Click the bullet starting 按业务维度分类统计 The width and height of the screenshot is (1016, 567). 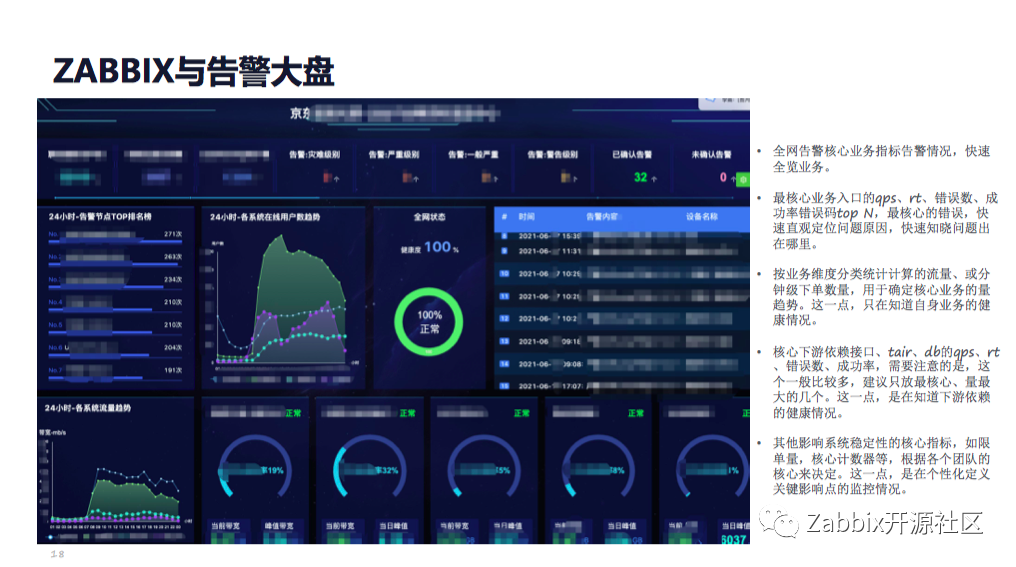click(x=882, y=297)
